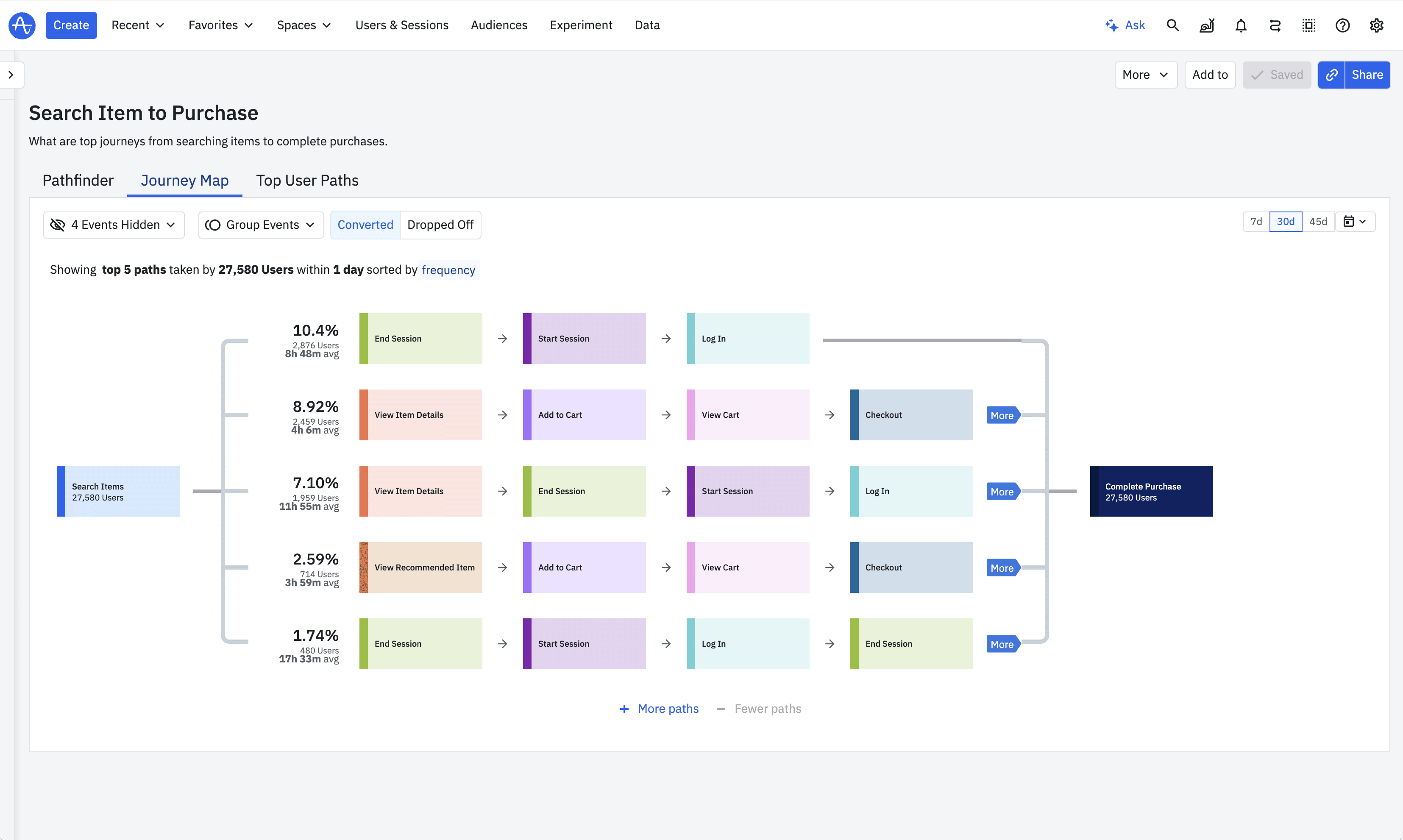
Task: Click Log In node in 10.4% path
Action: [x=748, y=339]
